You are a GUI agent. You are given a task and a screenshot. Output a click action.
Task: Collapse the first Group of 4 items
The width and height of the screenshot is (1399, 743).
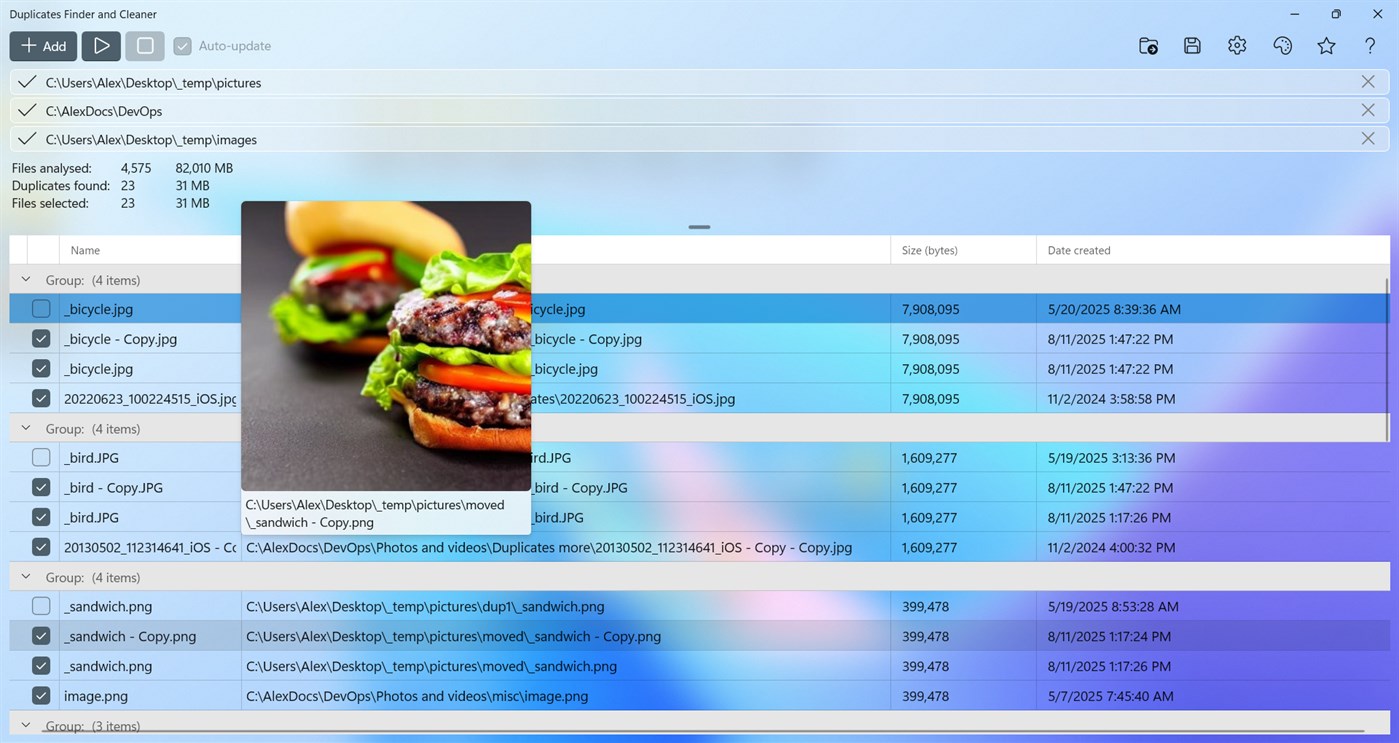pyautogui.click(x=26, y=279)
